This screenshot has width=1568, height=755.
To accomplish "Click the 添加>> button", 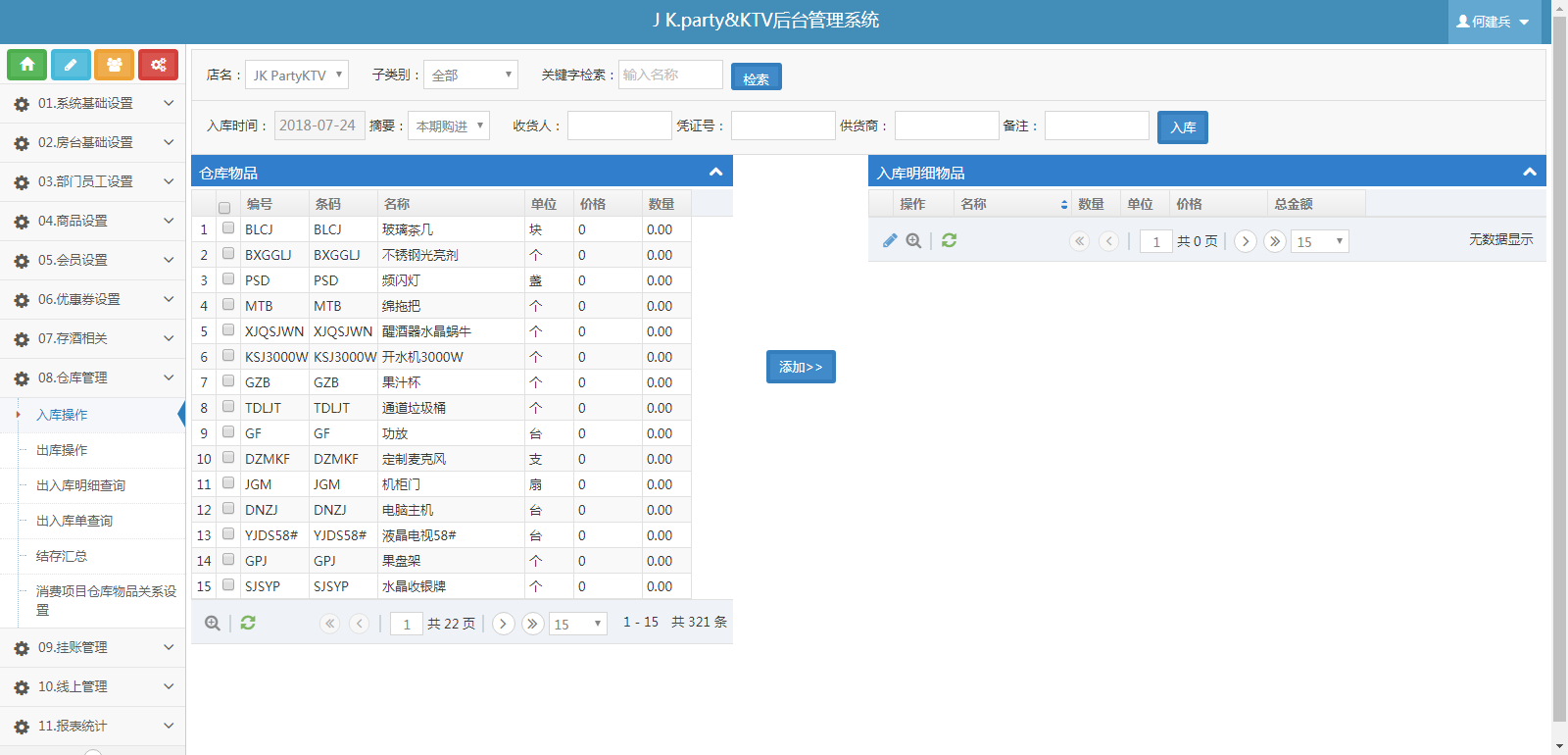I will (800, 367).
